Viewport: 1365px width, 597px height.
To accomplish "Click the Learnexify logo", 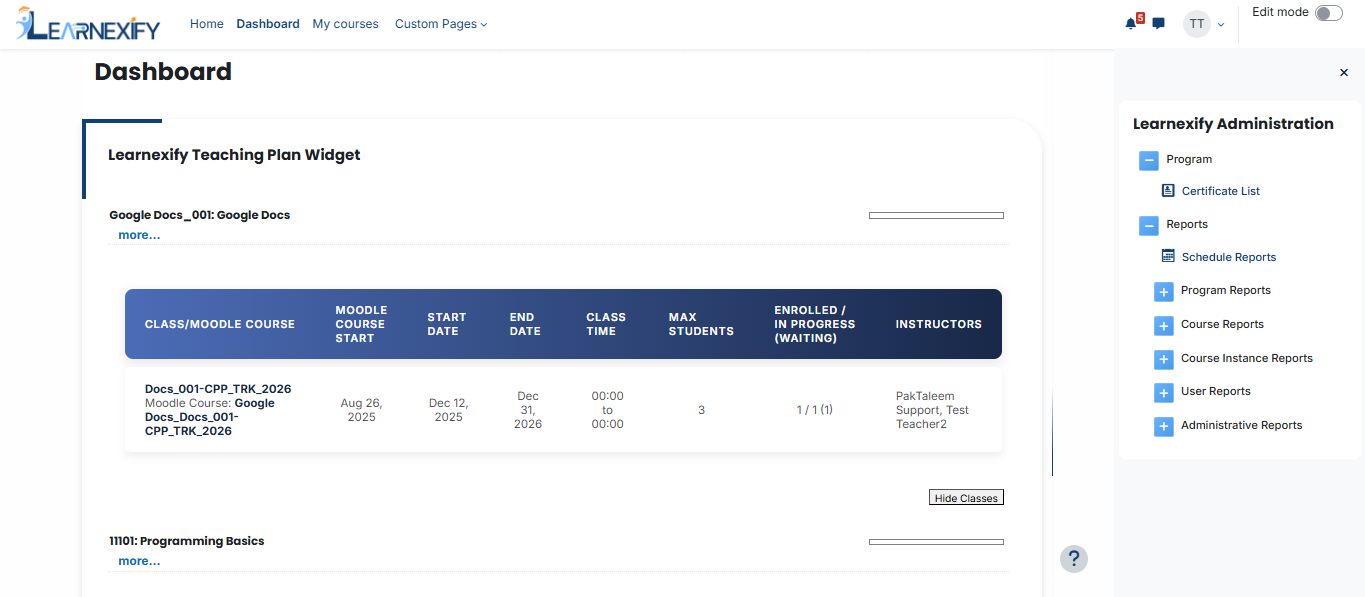I will pyautogui.click(x=88, y=24).
